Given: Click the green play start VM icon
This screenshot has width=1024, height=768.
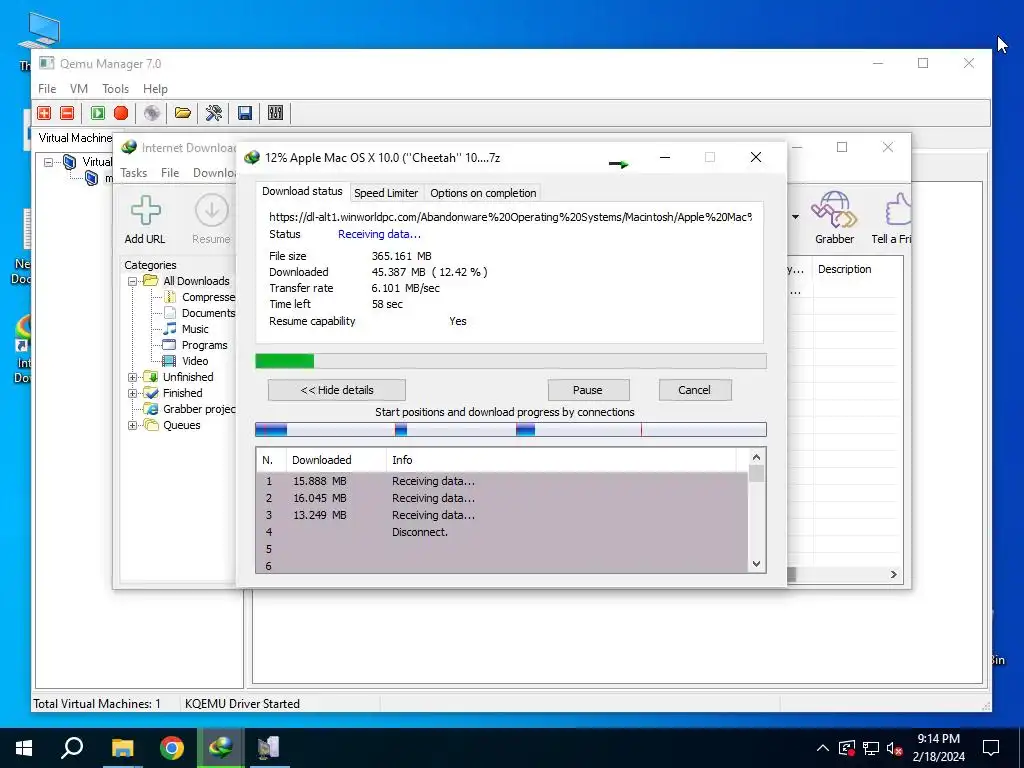Looking at the screenshot, I should pyautogui.click(x=98, y=113).
